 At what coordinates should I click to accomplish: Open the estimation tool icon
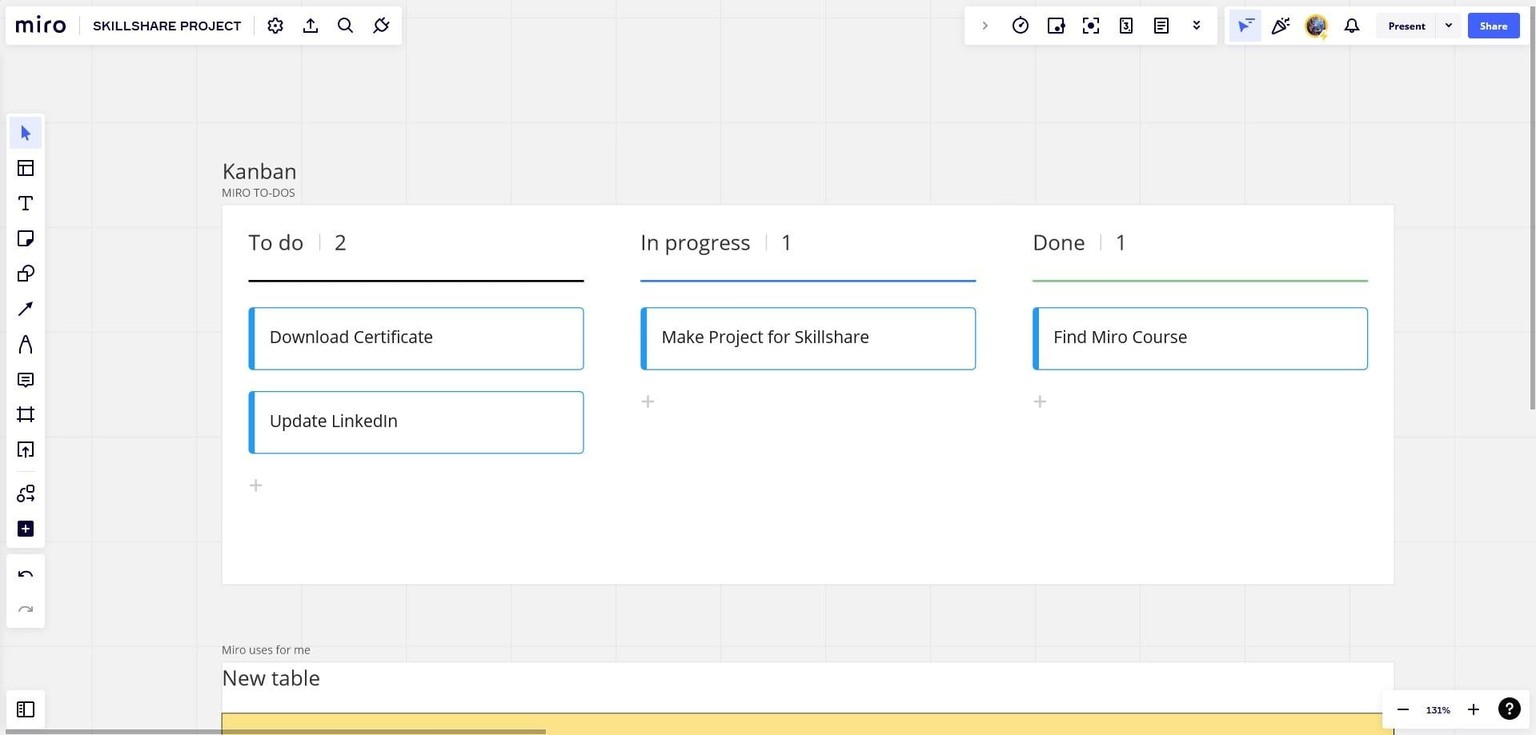tap(1126, 26)
